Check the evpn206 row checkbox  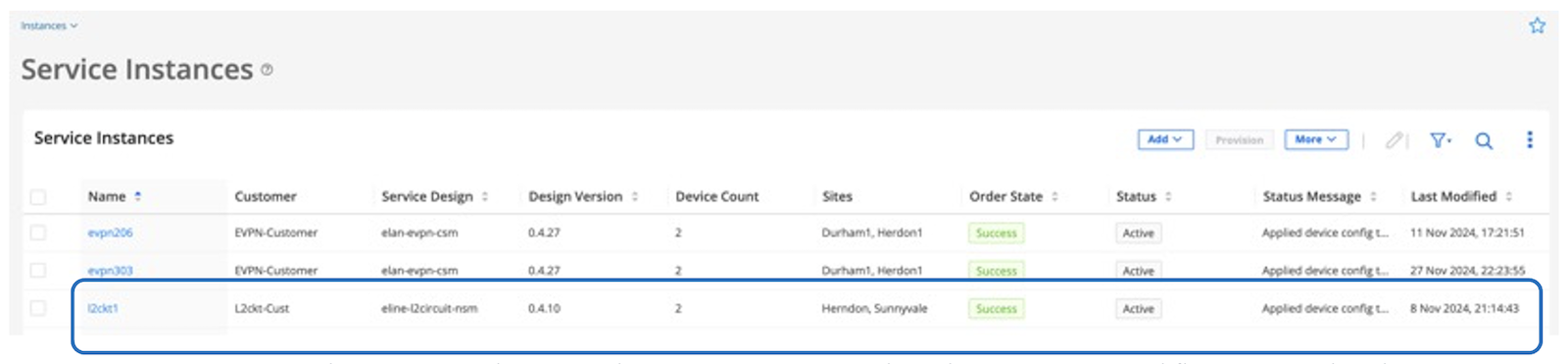click(38, 233)
